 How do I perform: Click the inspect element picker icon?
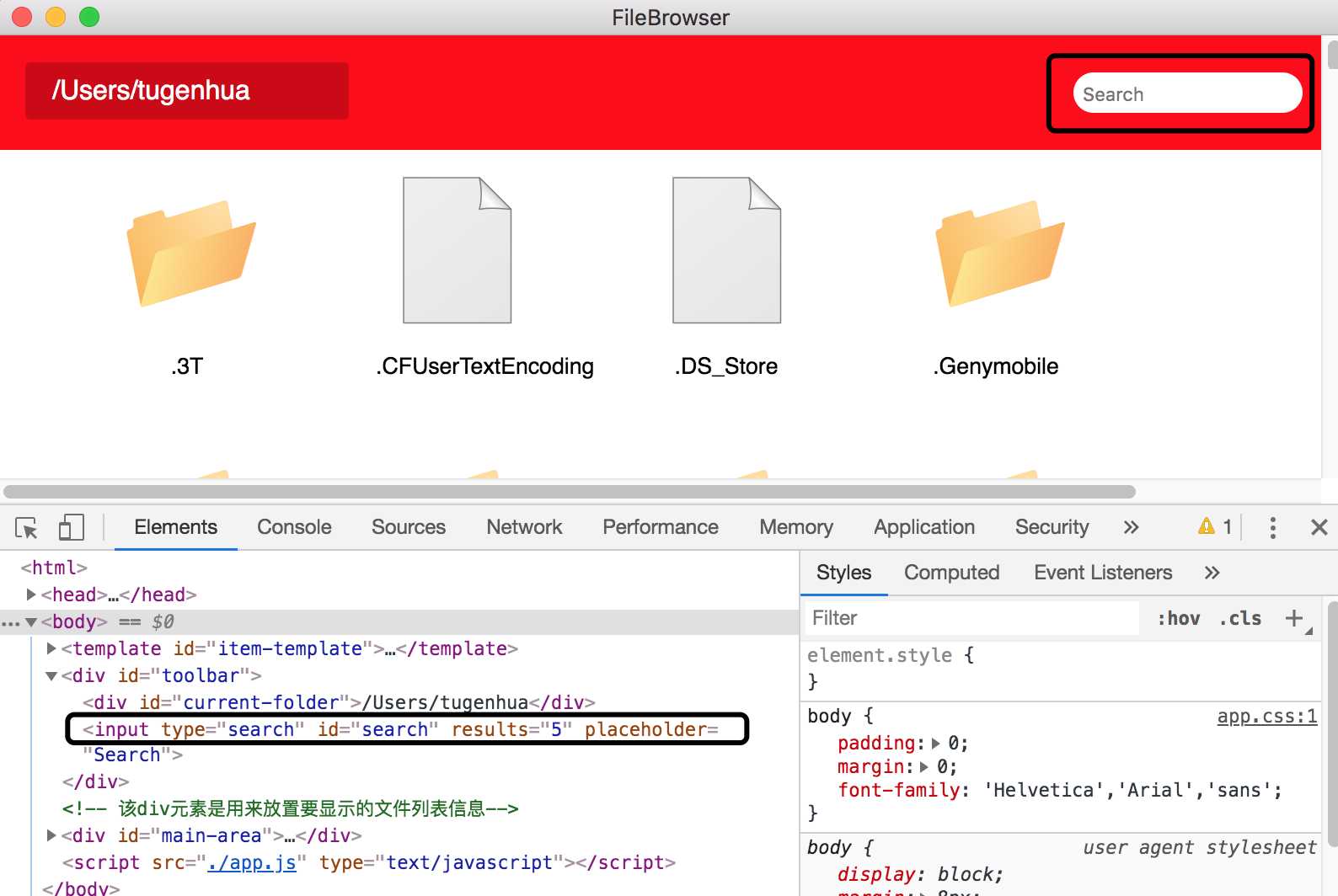[x=26, y=528]
